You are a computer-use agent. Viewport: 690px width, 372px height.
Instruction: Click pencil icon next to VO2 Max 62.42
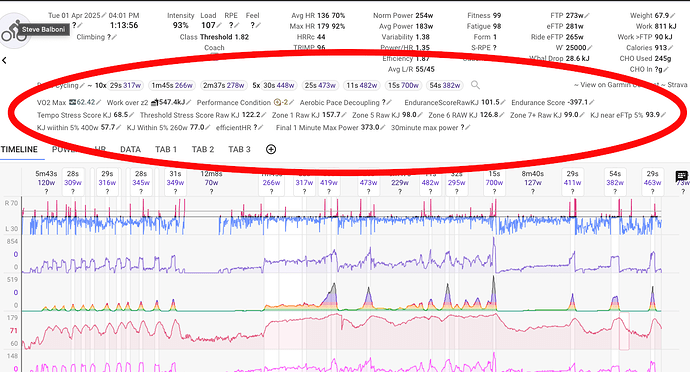[x=99, y=103]
